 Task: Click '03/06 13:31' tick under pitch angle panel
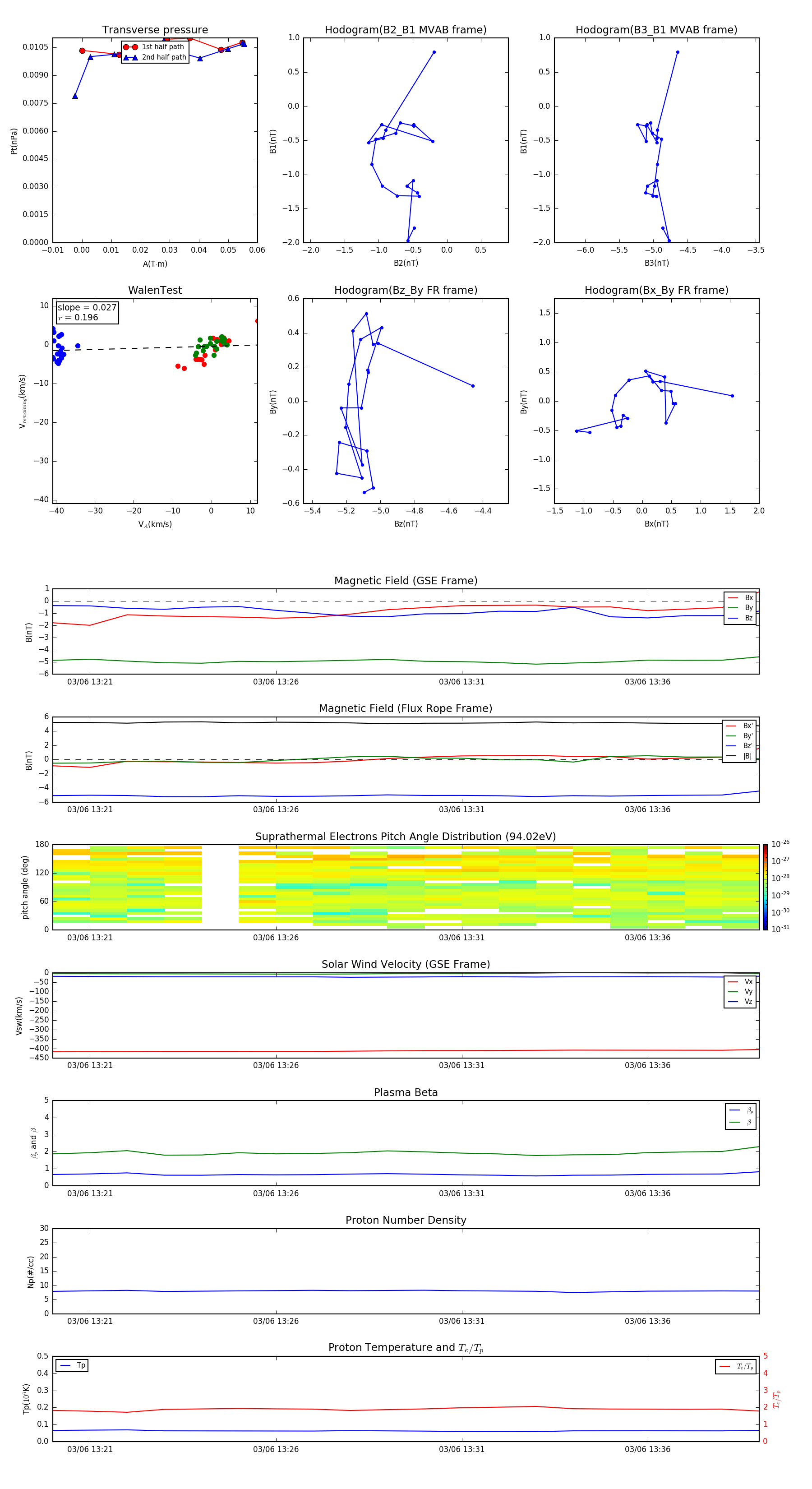click(462, 938)
